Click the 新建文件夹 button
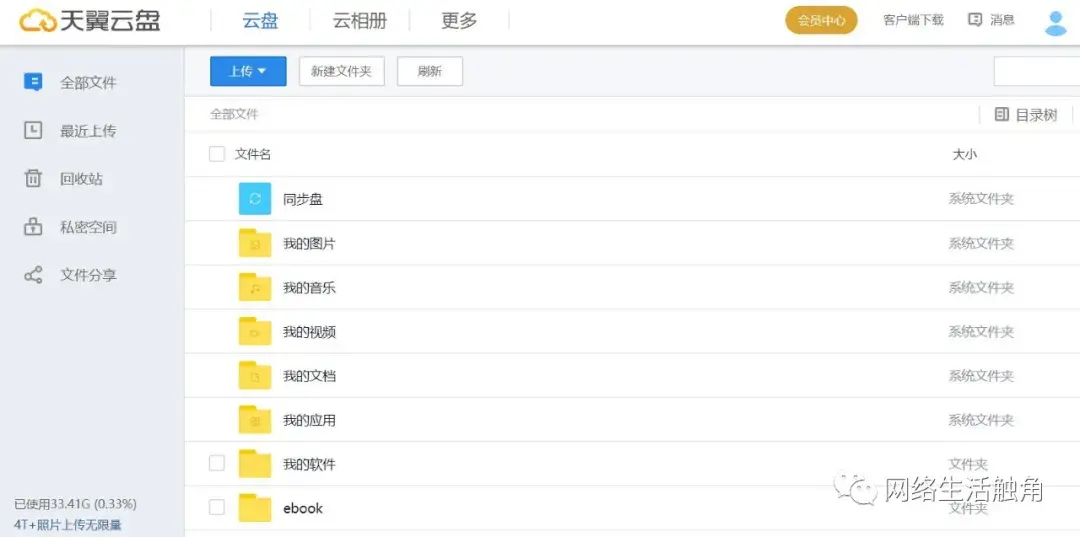1080x537 pixels. tap(341, 71)
